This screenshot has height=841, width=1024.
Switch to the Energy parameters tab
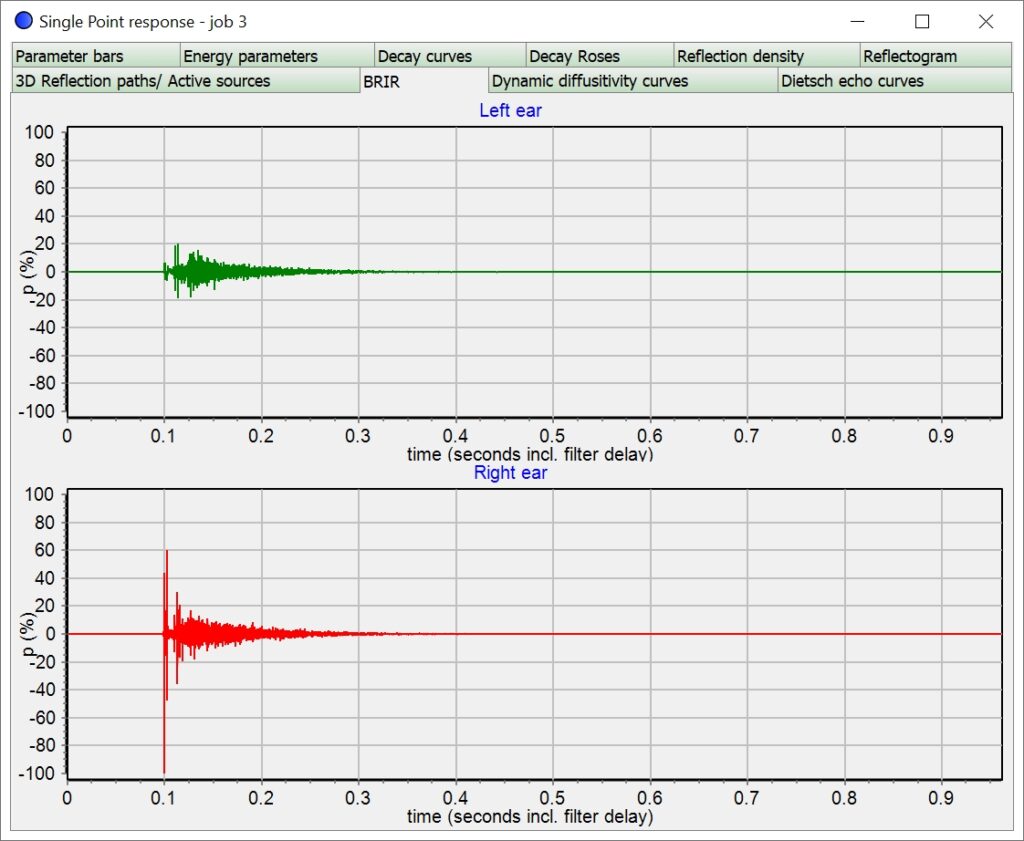click(277, 56)
